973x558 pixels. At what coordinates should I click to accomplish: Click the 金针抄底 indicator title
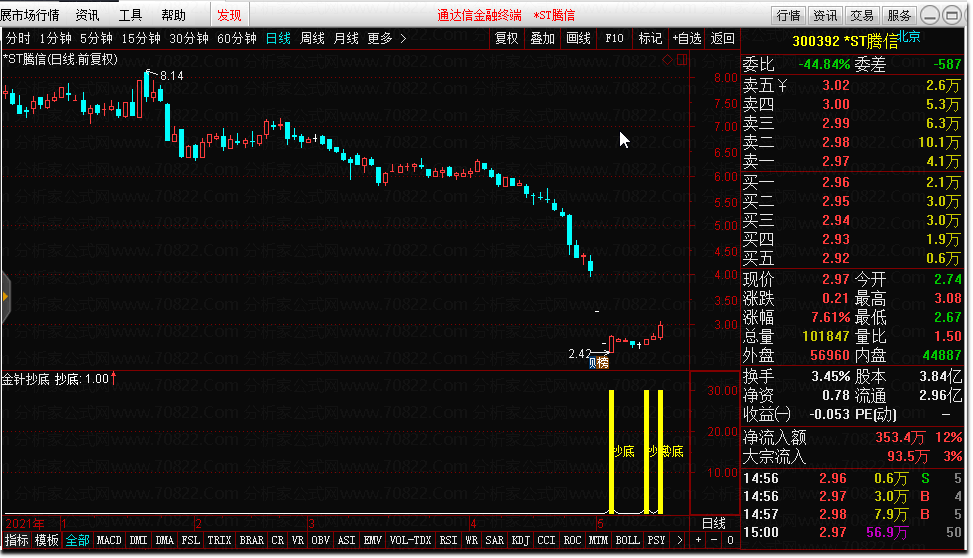tap(25, 379)
